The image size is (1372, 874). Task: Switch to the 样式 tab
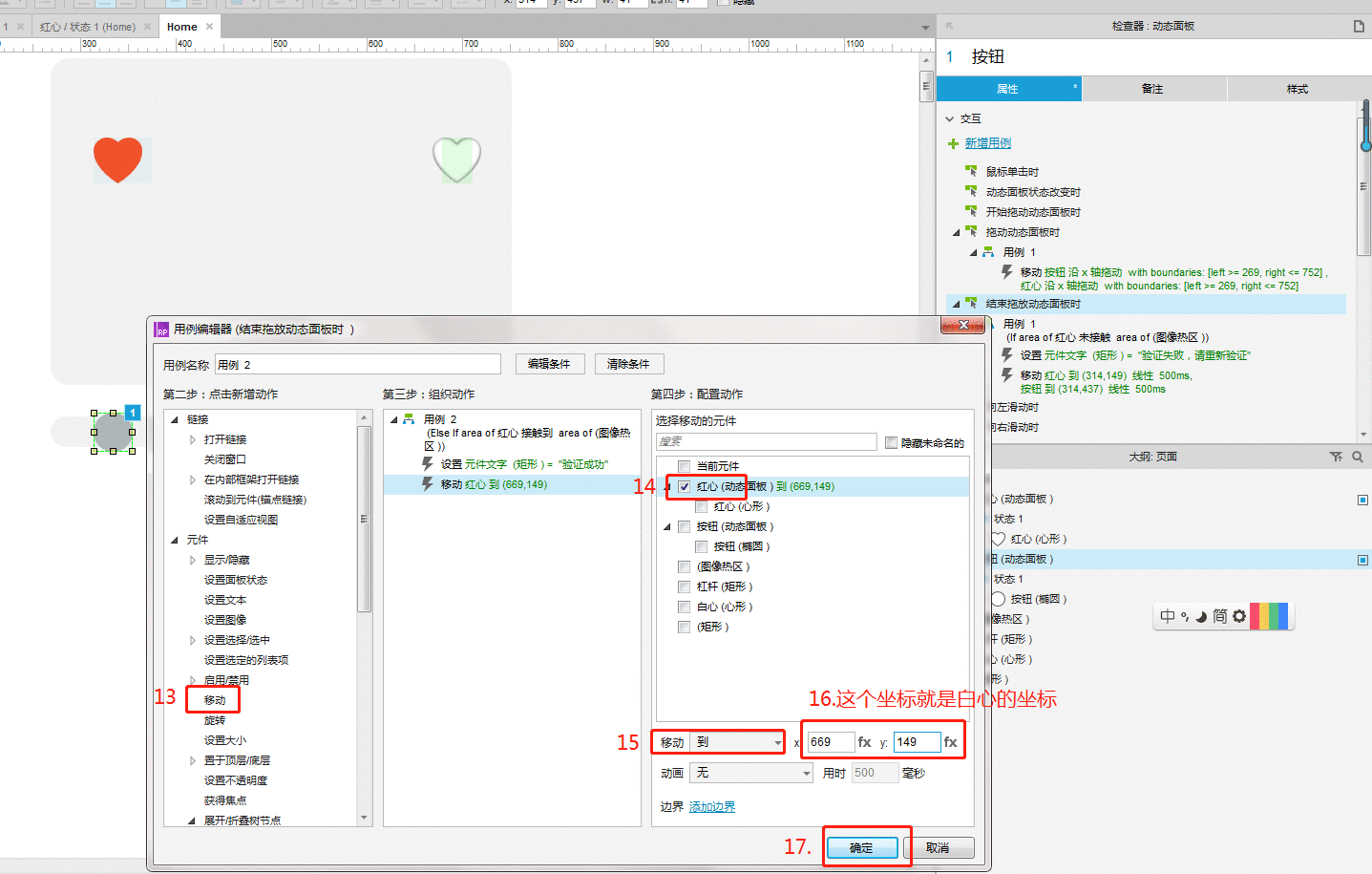pyautogui.click(x=1298, y=89)
